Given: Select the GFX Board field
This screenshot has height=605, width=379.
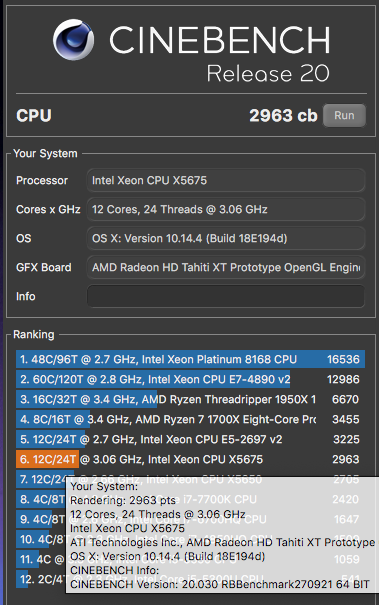Looking at the screenshot, I should point(226,267).
